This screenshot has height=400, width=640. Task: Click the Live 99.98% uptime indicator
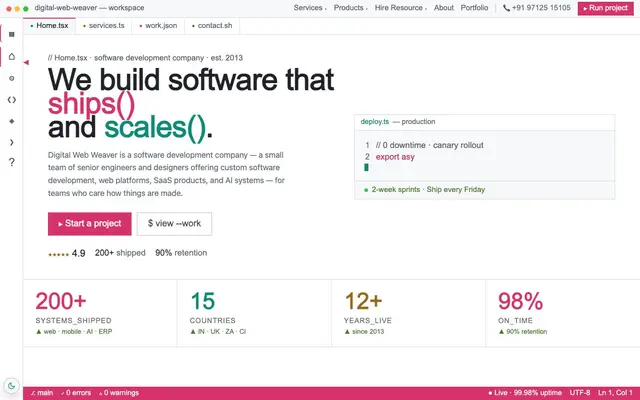(x=525, y=393)
